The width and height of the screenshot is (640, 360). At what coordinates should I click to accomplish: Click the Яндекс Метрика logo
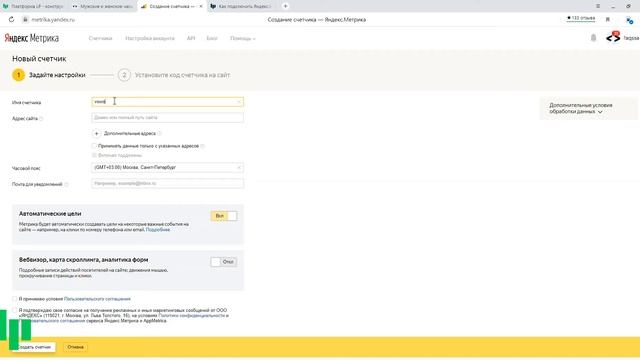pyautogui.click(x=31, y=38)
